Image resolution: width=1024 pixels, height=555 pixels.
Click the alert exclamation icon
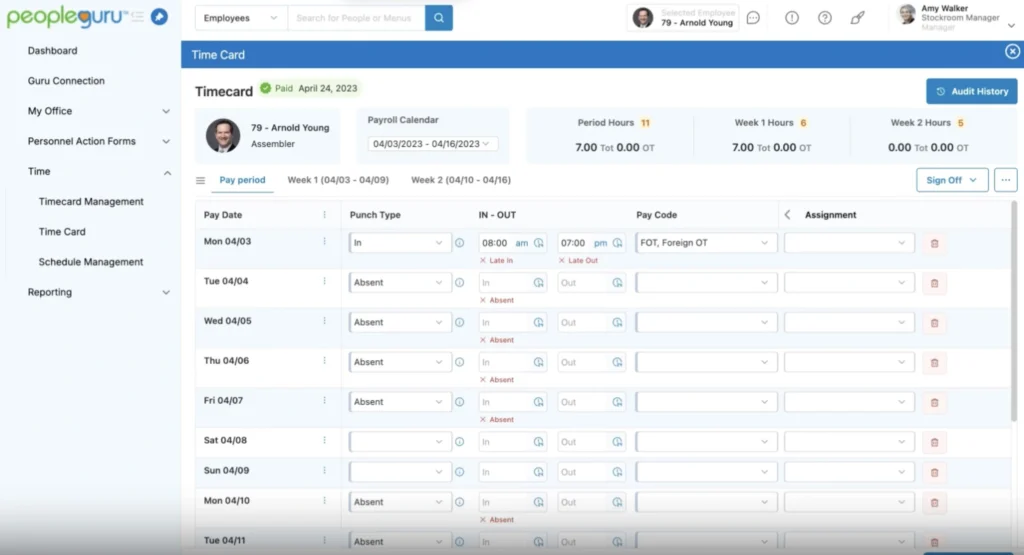coord(792,18)
